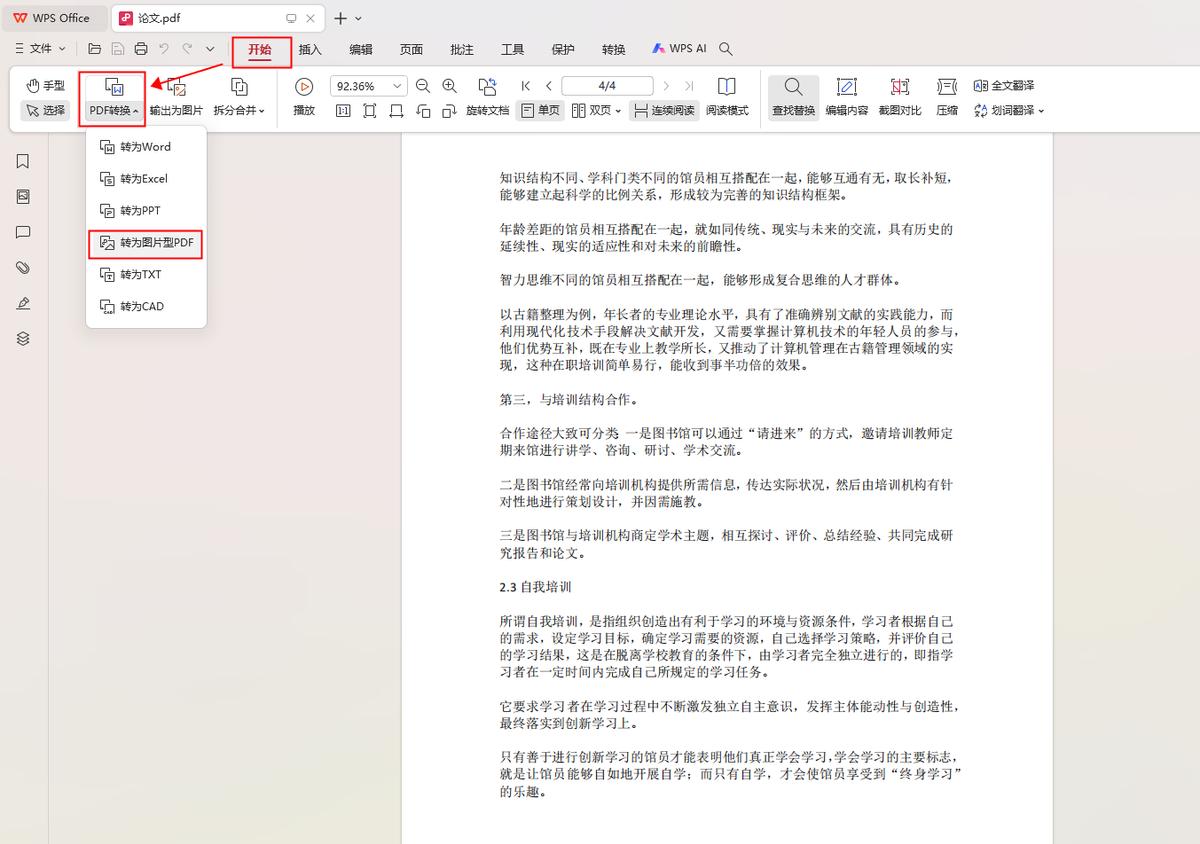Screen dimensions: 1200x844
Task: Click the page number 4/4 input field
Action: point(607,85)
